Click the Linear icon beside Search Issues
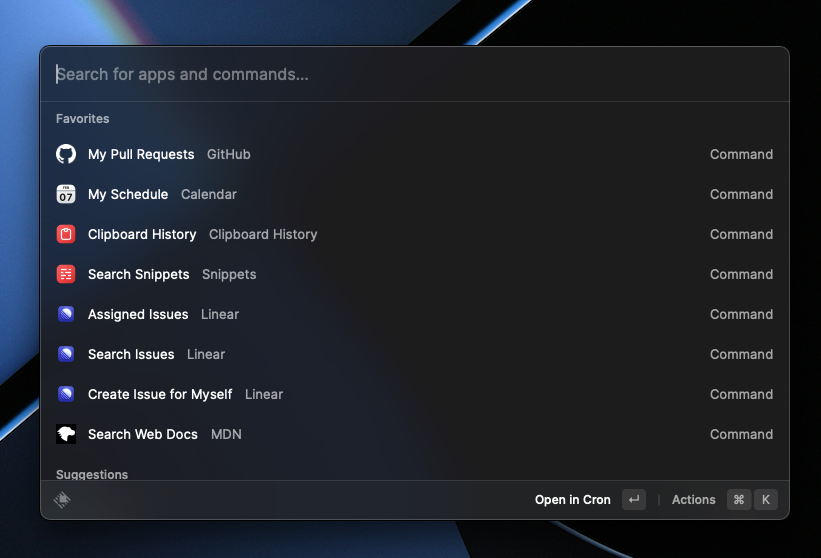This screenshot has width=821, height=558. point(66,354)
